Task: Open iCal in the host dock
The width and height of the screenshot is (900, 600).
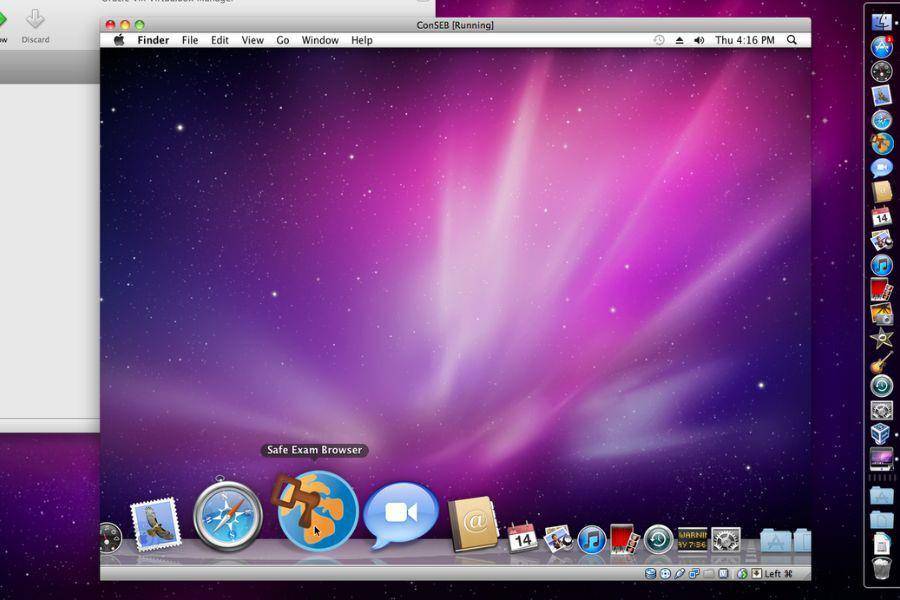Action: pyautogui.click(x=882, y=216)
